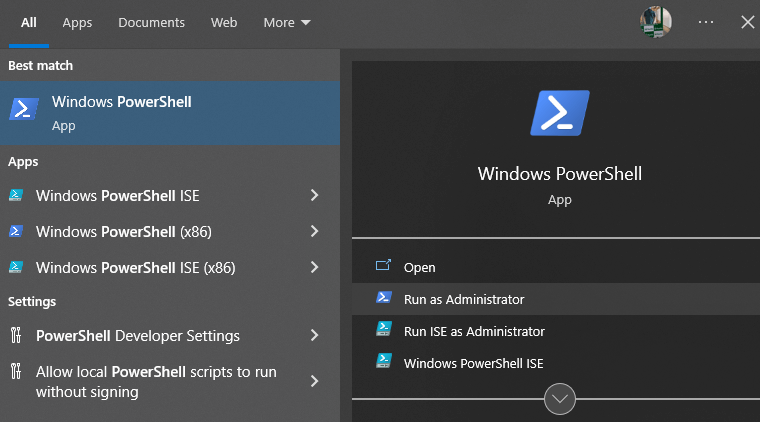Select the Windows PowerShell best match result
760x422 pixels.
(170, 113)
